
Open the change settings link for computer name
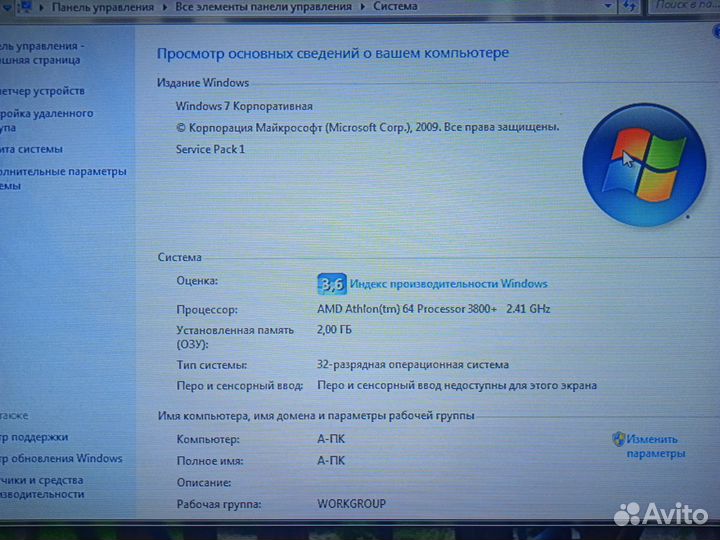tap(656, 446)
